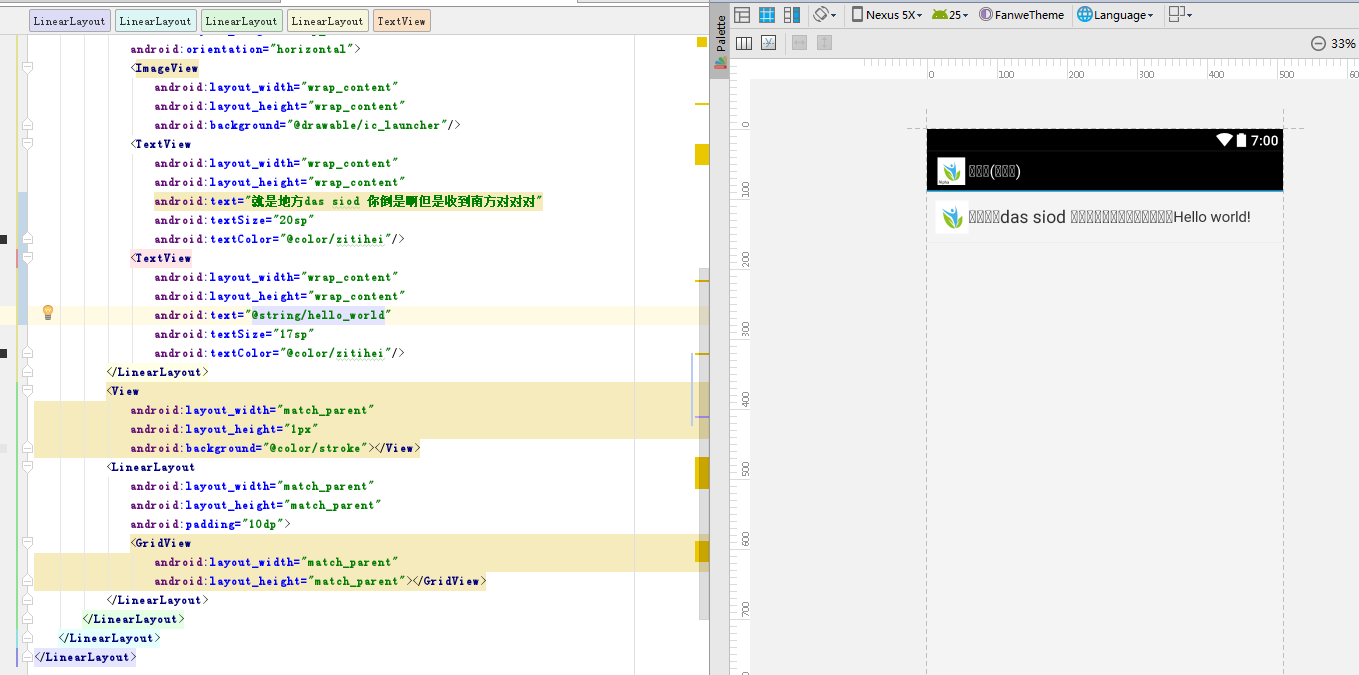Screen dimensions: 1359x675
Task: Select the Blueprint view icon
Action: (x=767, y=15)
